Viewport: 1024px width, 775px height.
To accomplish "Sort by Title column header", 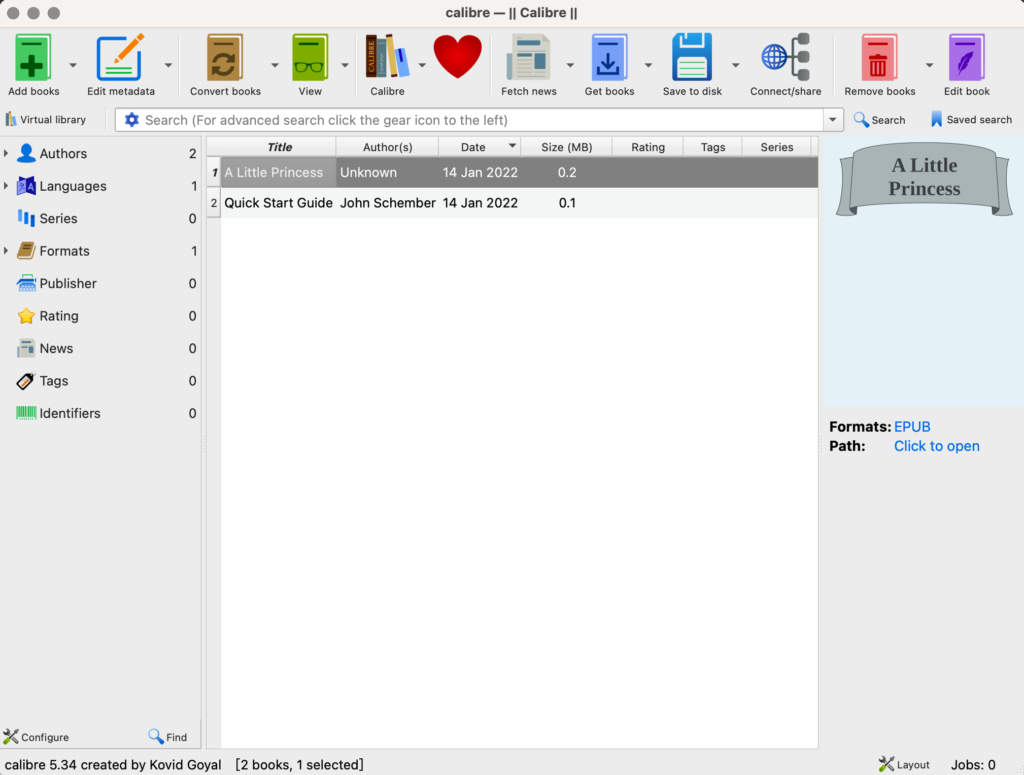I will [x=279, y=147].
